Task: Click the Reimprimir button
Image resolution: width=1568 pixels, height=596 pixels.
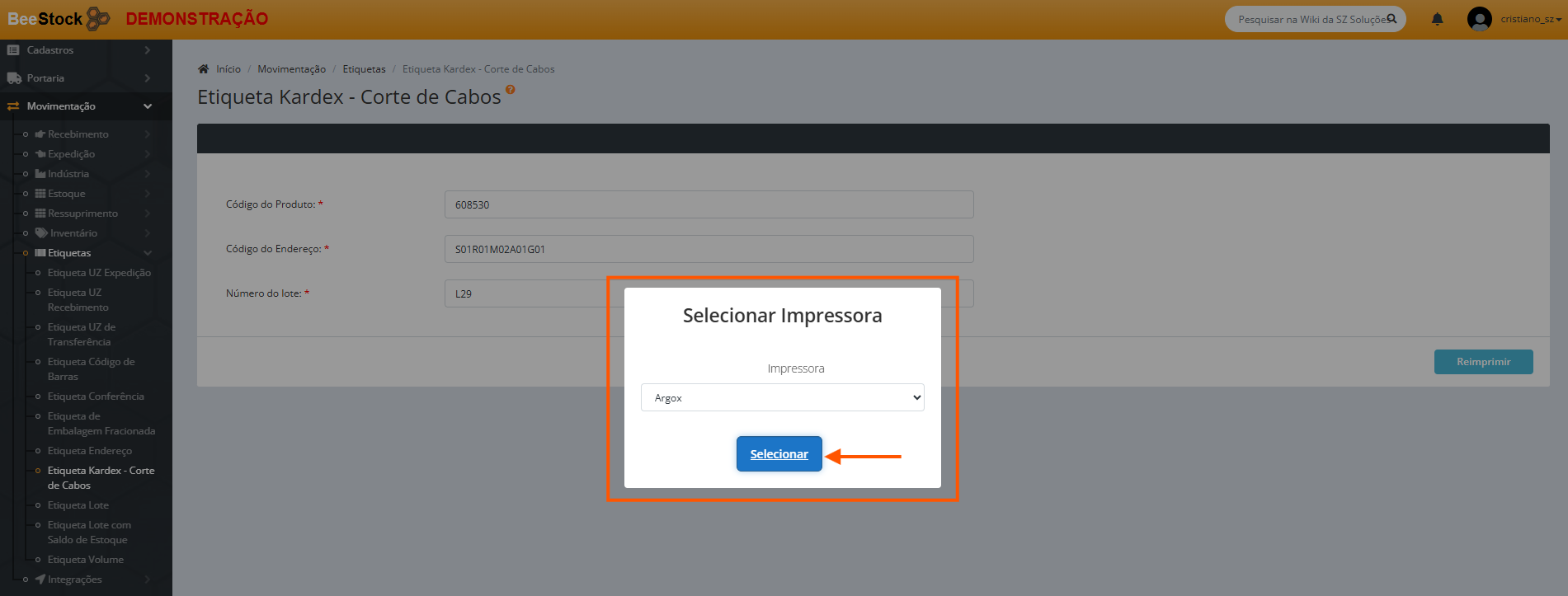Action: tap(1483, 362)
